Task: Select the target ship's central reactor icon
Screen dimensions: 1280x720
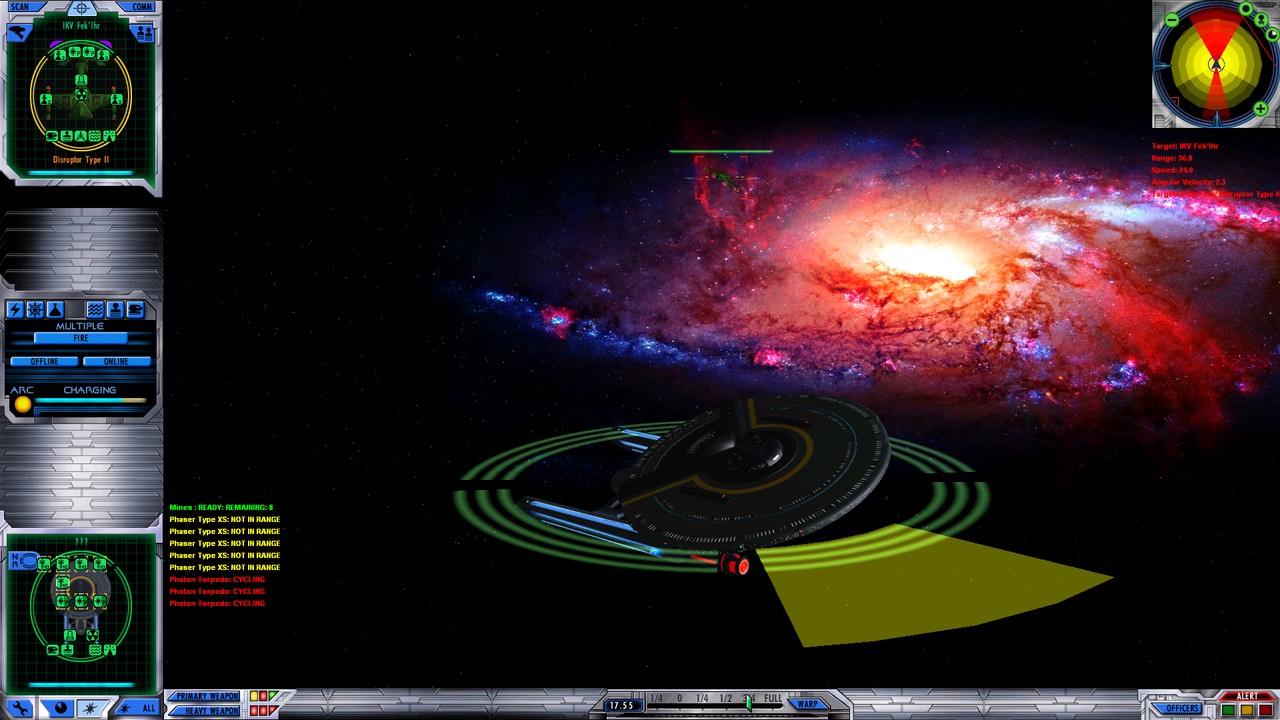Action: (81, 94)
